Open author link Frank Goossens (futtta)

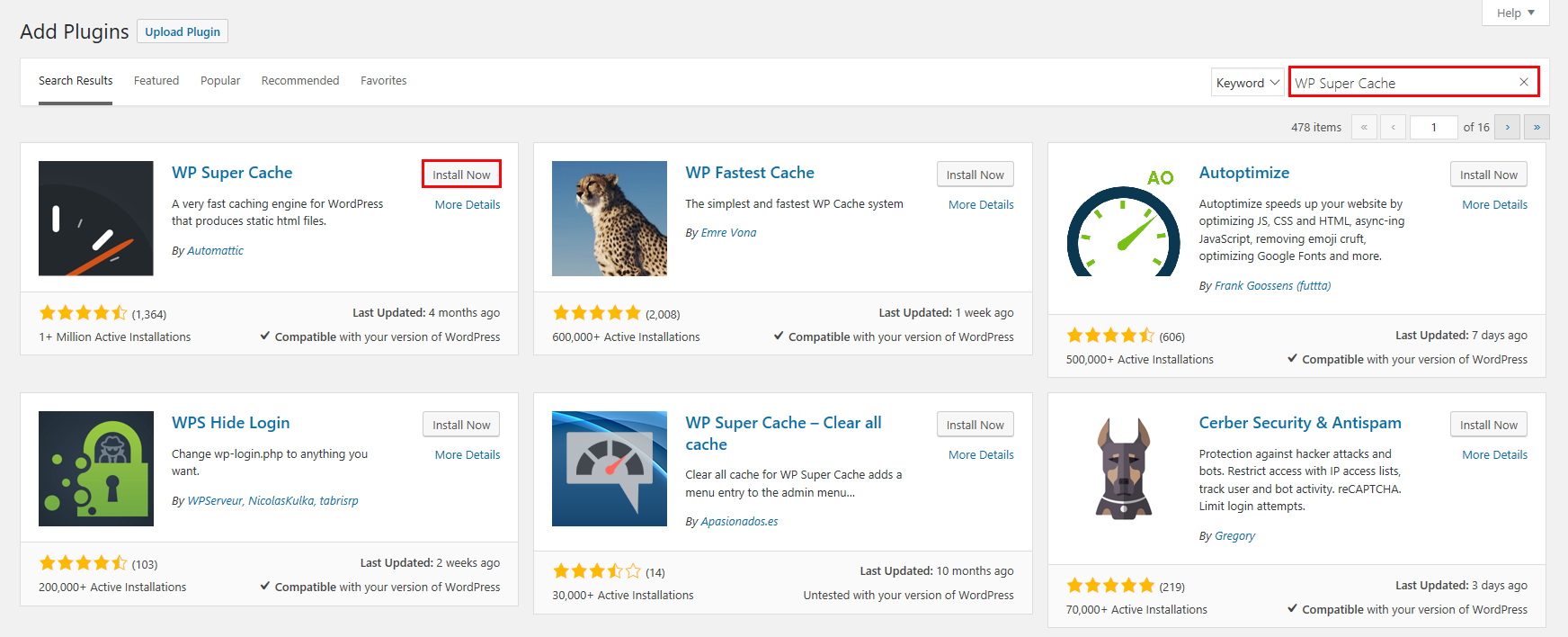tap(1272, 286)
